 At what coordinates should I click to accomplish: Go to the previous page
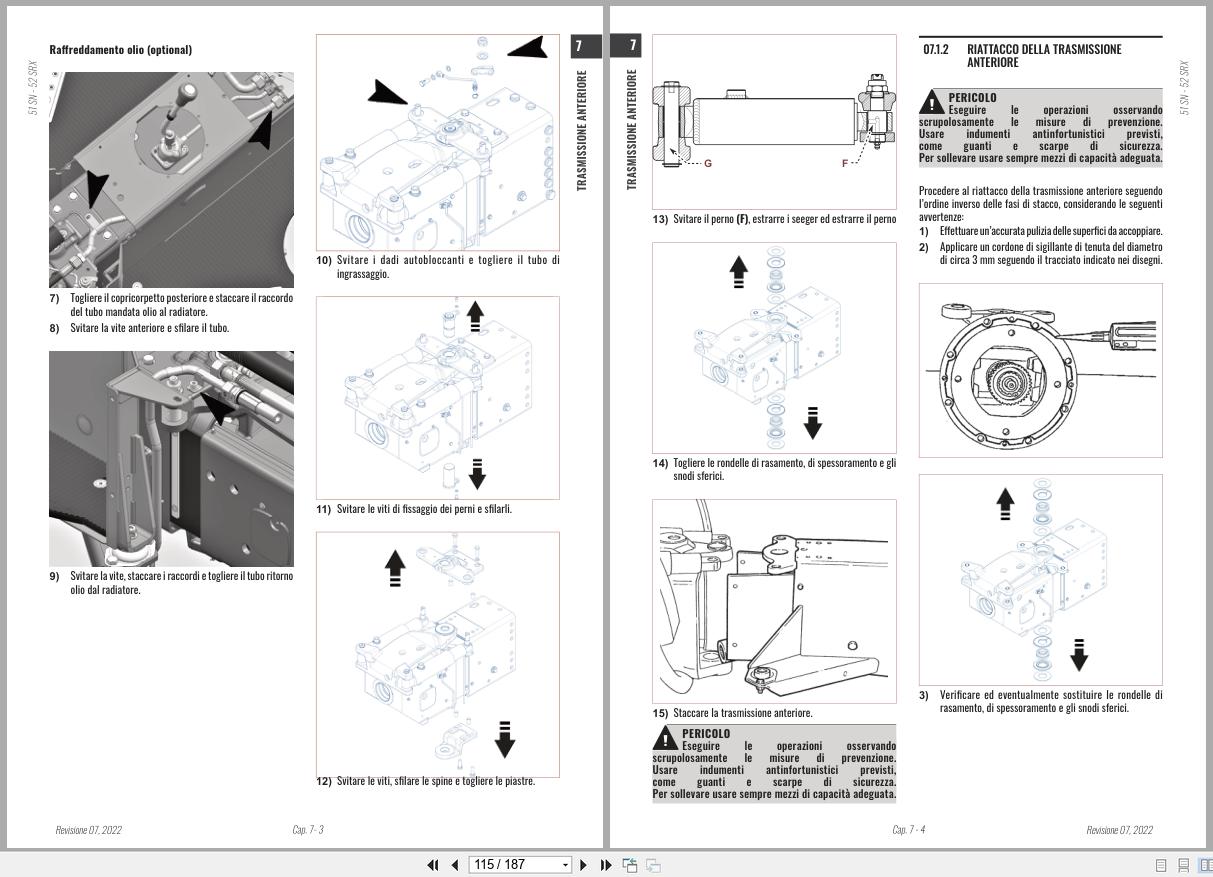tap(455, 865)
